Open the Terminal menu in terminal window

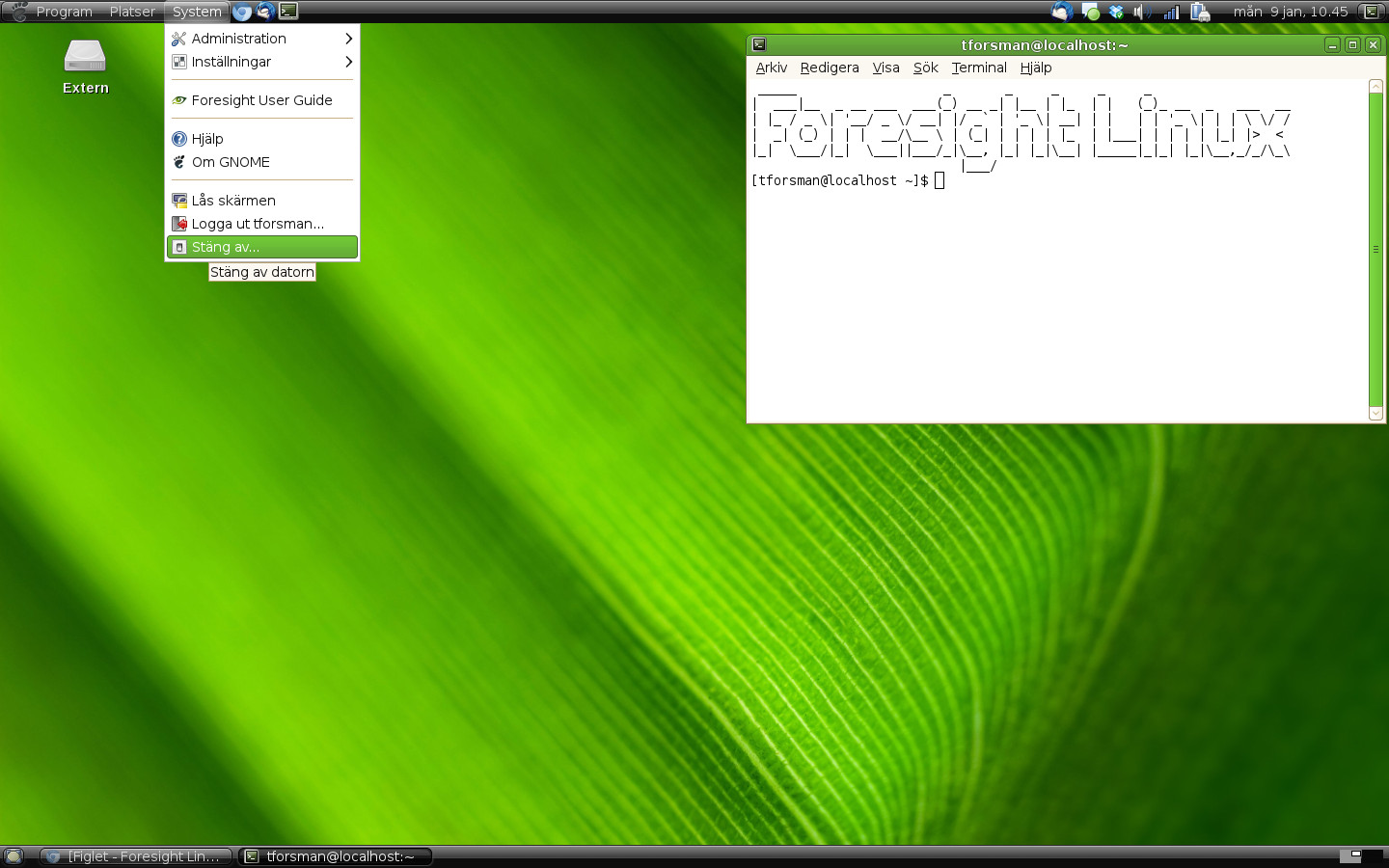[x=979, y=68]
